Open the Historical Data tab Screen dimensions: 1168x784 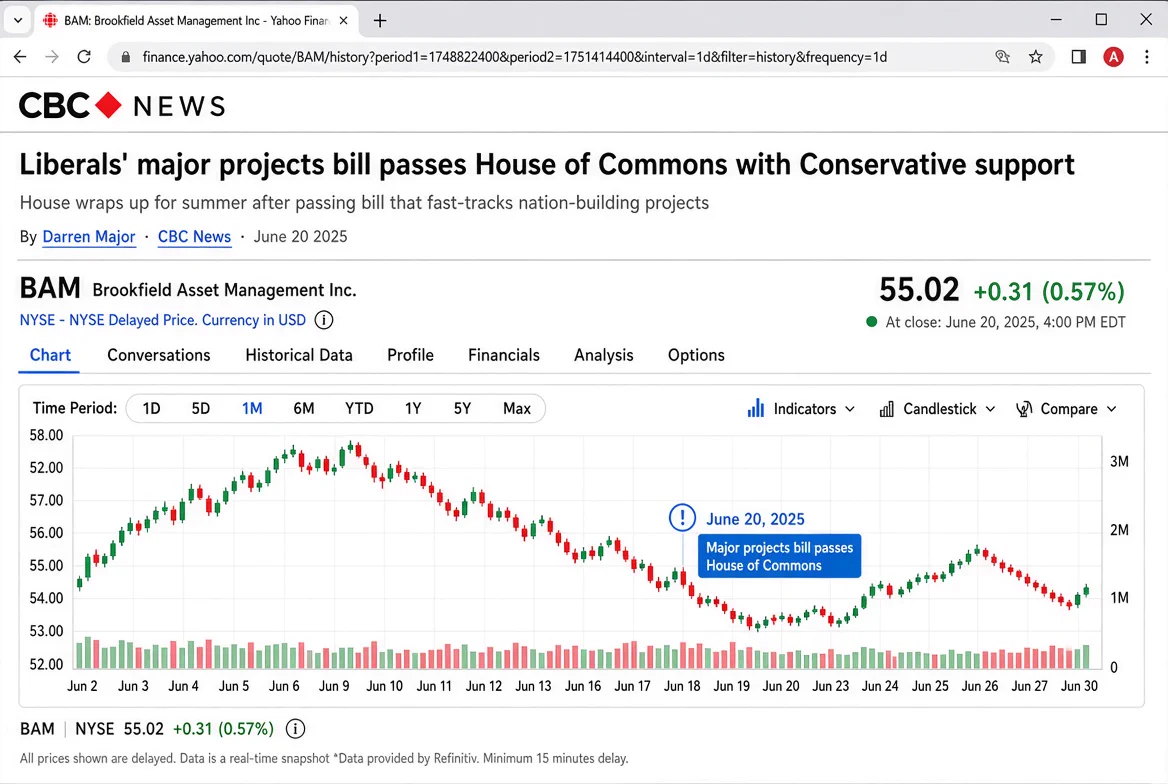299,355
